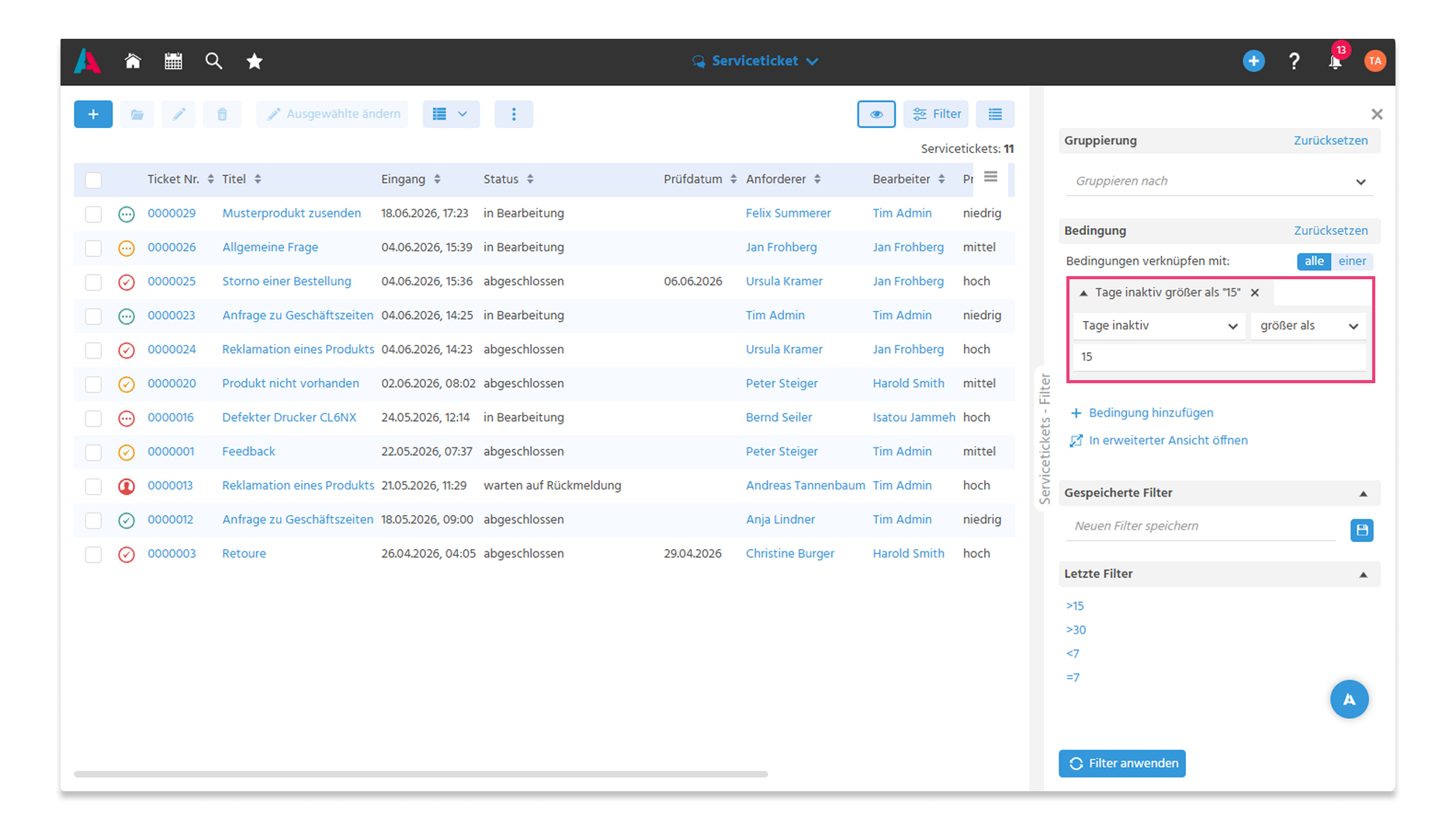Open the three-dot more actions menu

pyautogui.click(x=514, y=114)
